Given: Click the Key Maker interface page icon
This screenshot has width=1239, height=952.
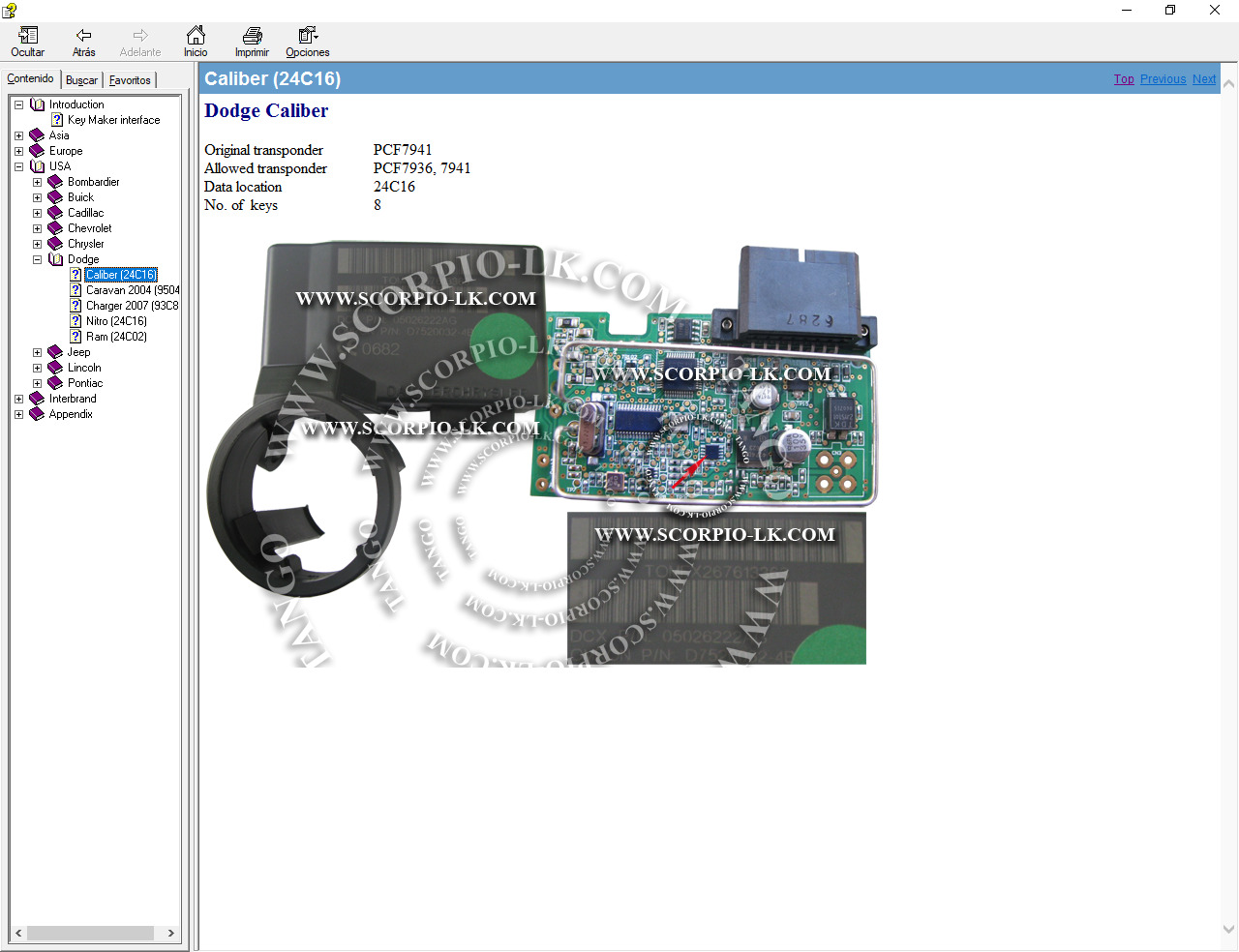Looking at the screenshot, I should pyautogui.click(x=57, y=120).
